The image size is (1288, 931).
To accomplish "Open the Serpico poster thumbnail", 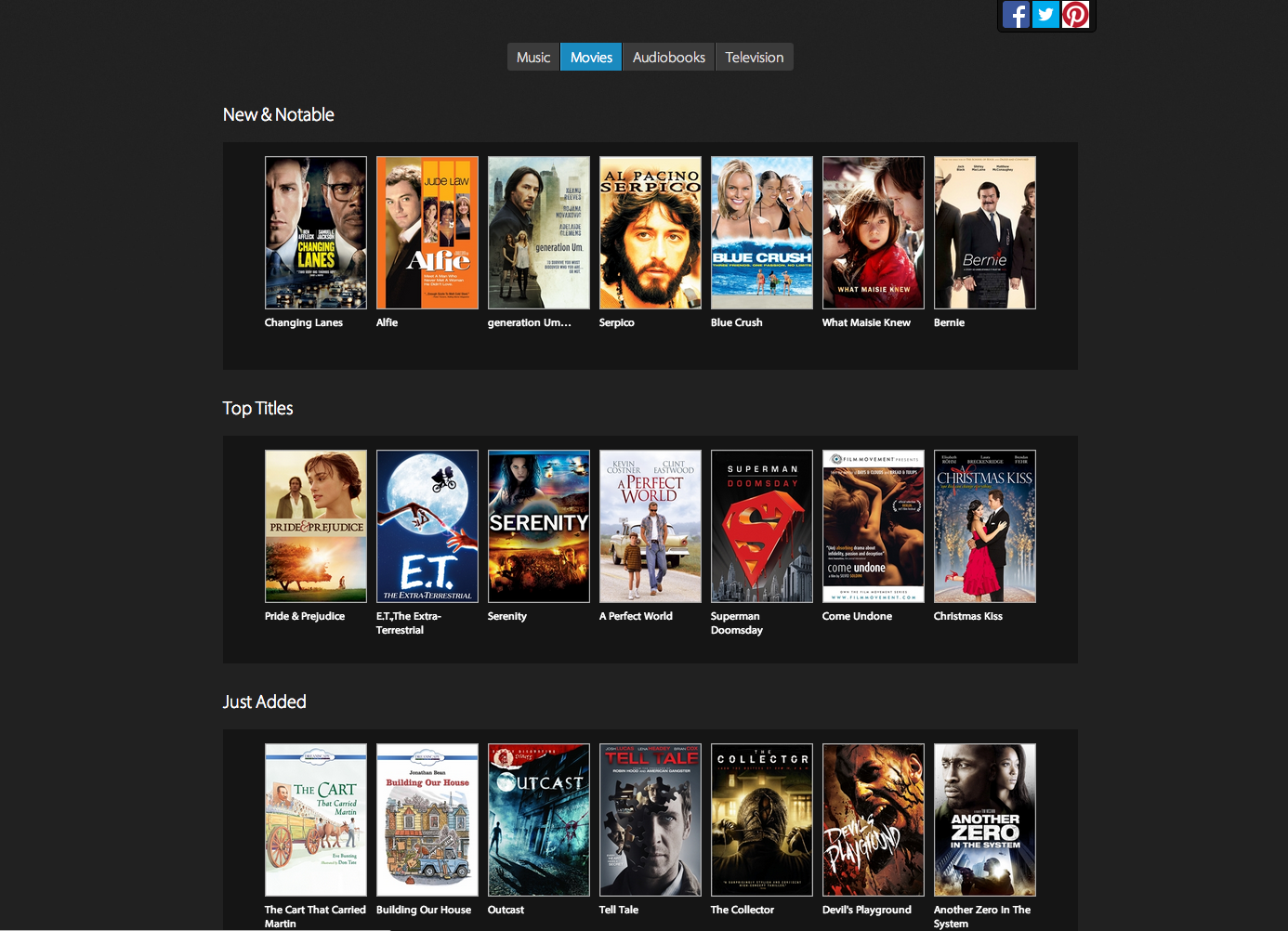I will tap(651, 232).
